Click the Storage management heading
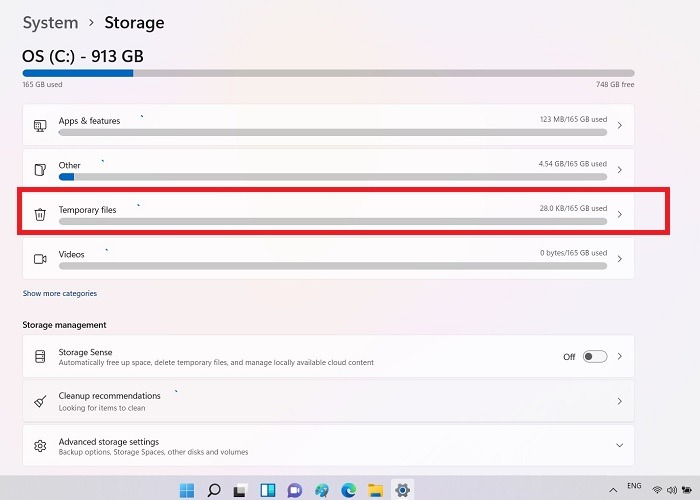 (64, 325)
